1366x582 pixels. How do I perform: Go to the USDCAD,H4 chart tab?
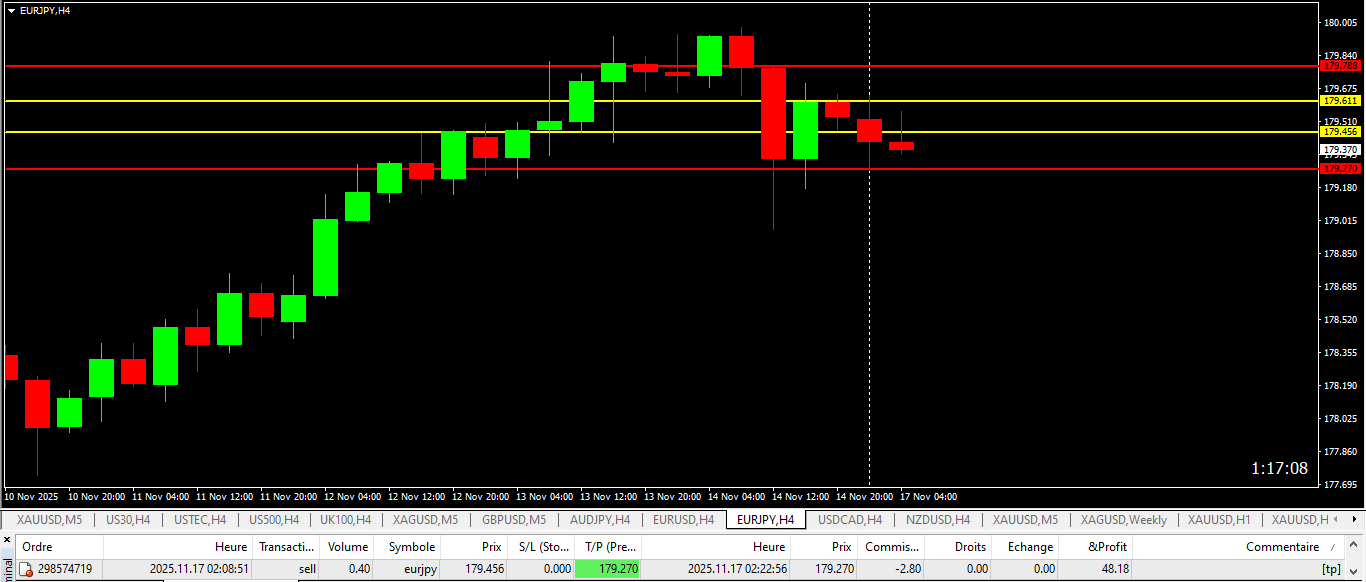850,520
